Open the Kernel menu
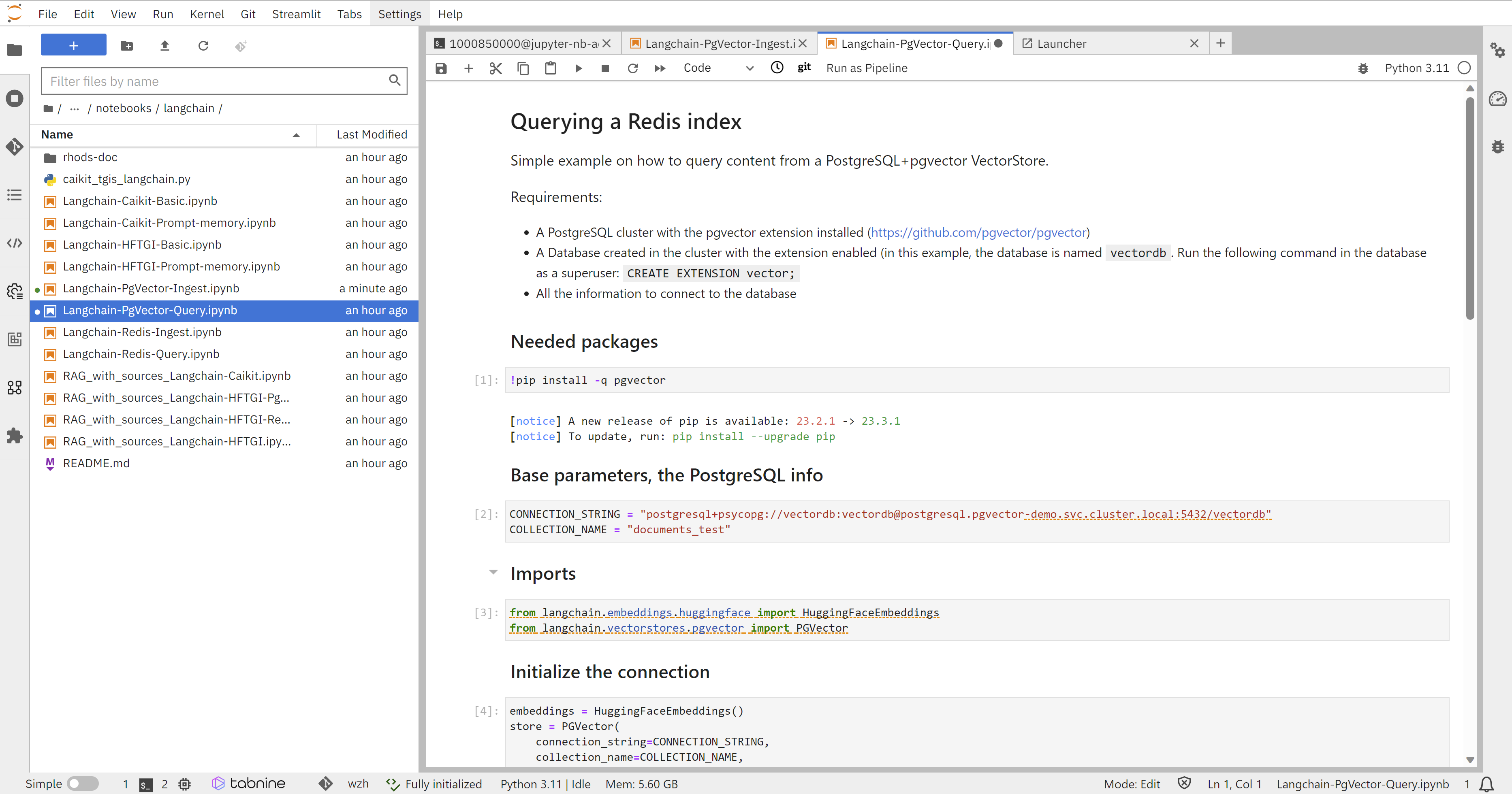 click(x=207, y=14)
